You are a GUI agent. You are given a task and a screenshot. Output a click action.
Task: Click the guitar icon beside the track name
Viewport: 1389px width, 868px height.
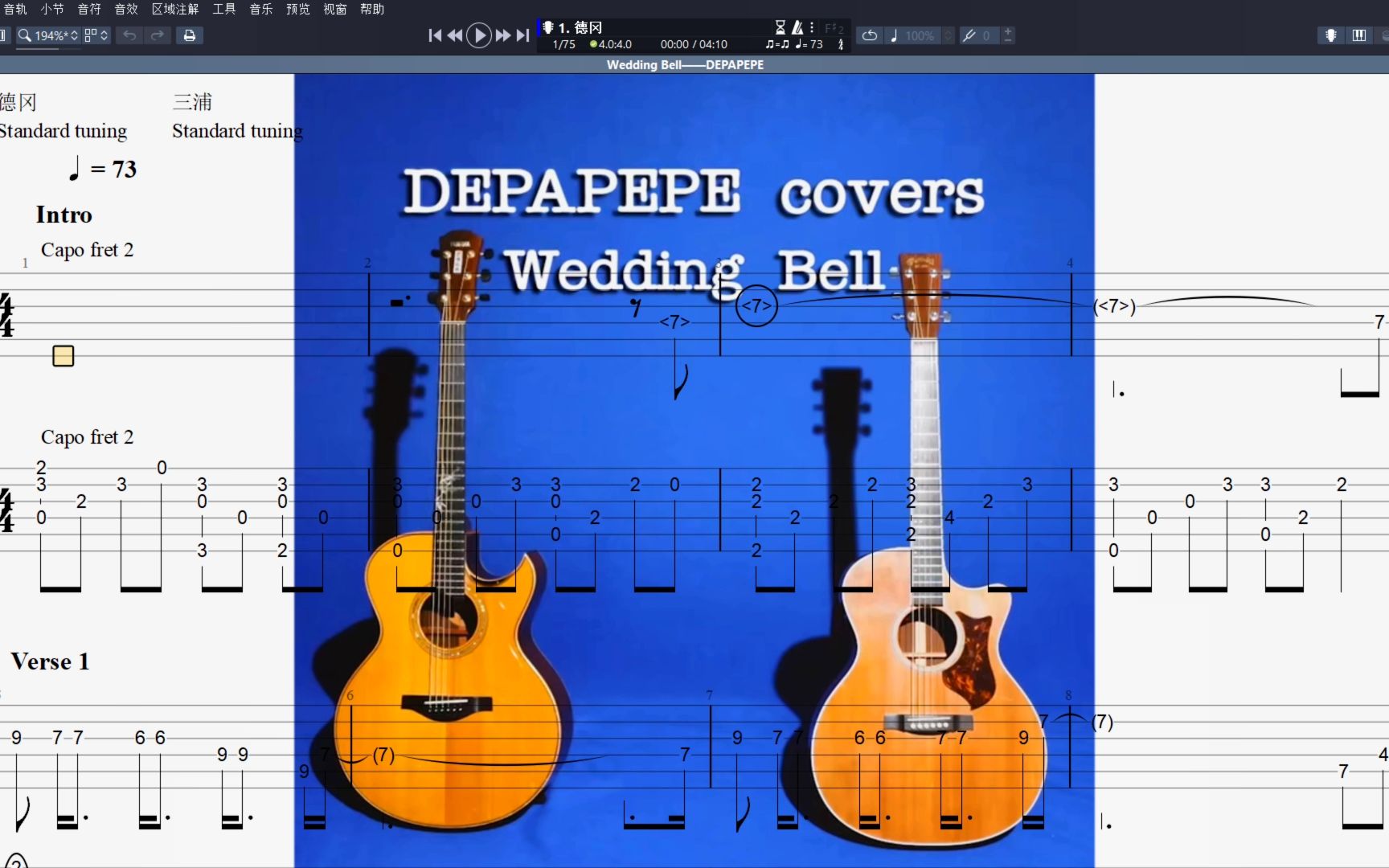tap(548, 27)
